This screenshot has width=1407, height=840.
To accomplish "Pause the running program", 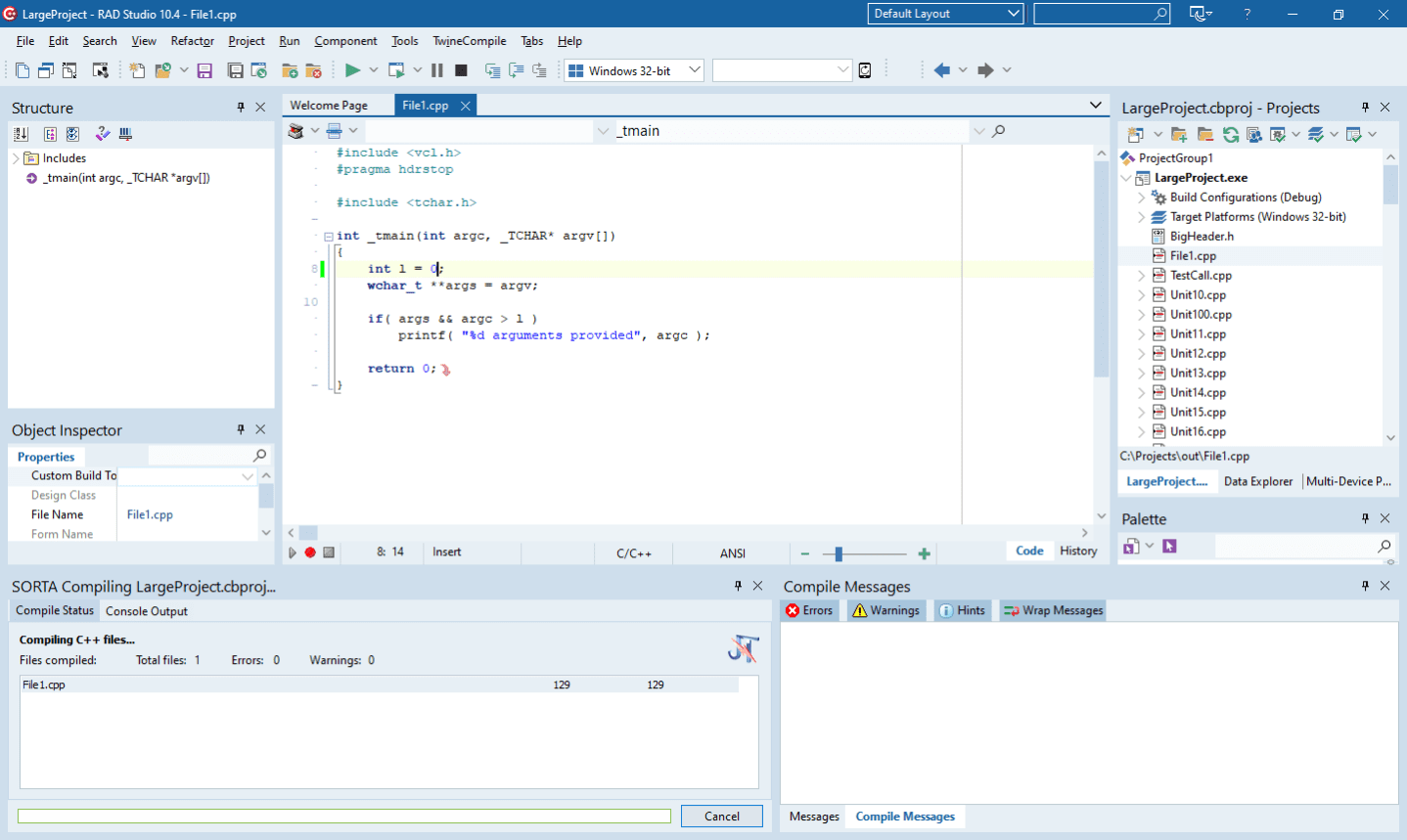I will (x=436, y=70).
